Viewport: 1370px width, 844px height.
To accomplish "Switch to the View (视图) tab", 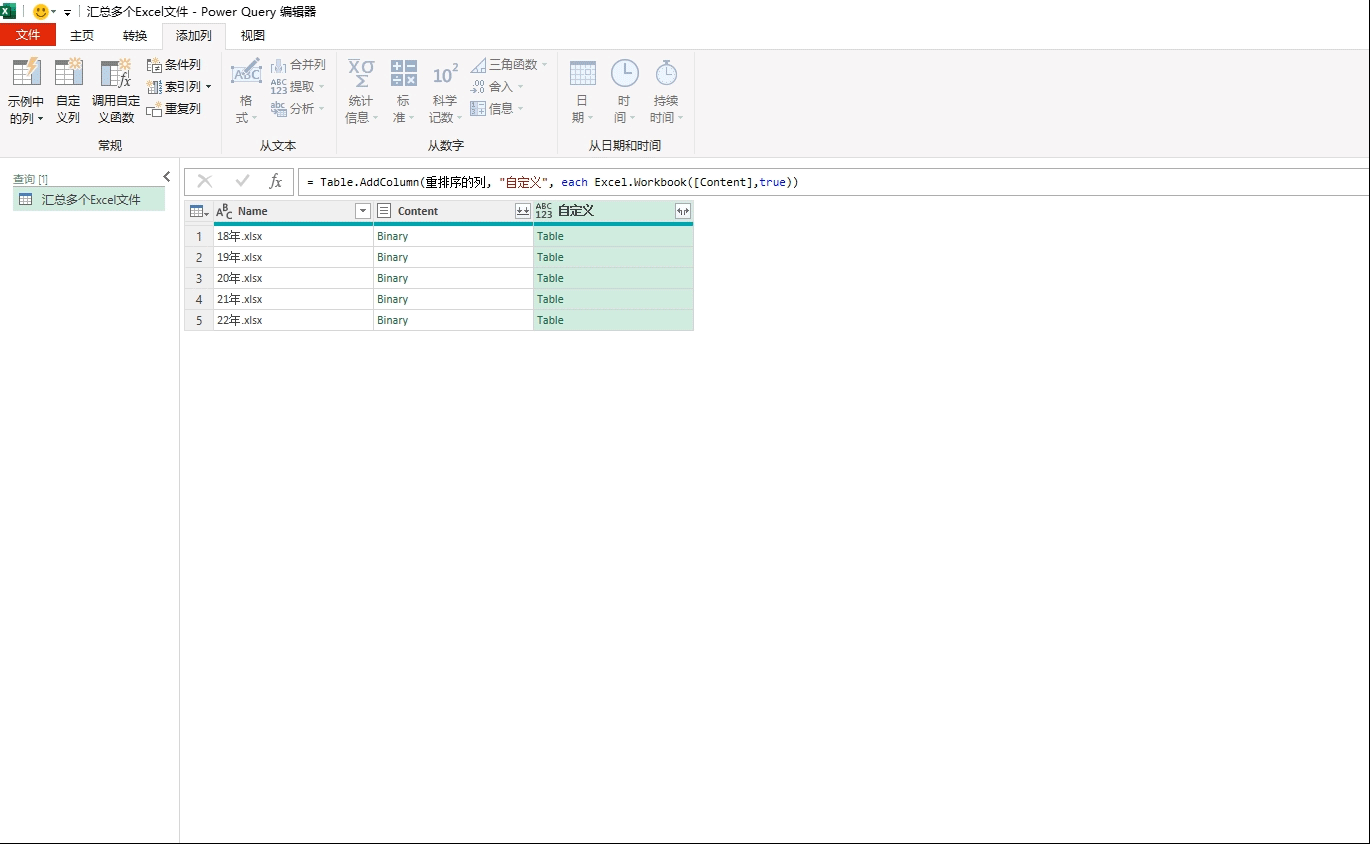I will [x=253, y=35].
